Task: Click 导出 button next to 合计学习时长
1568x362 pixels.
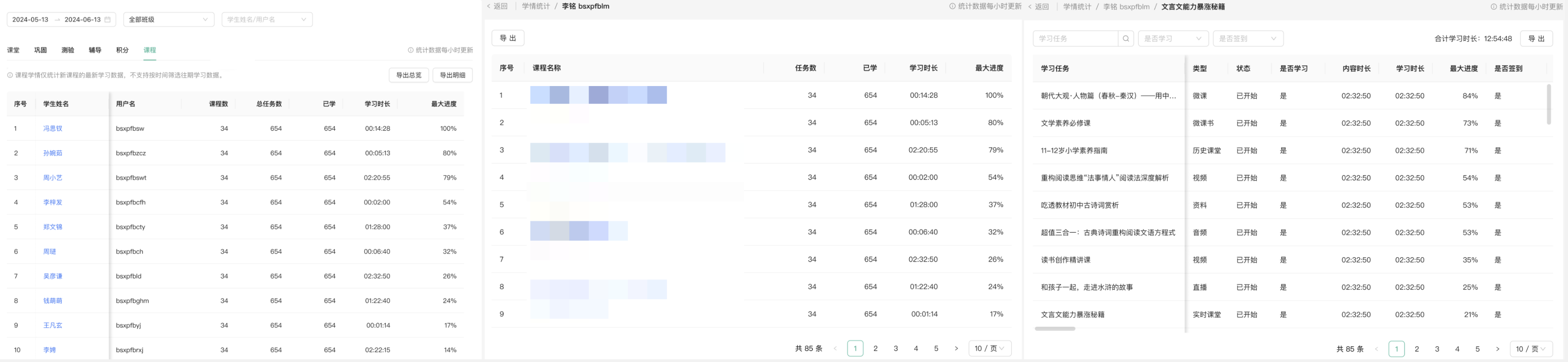Action: [1536, 38]
